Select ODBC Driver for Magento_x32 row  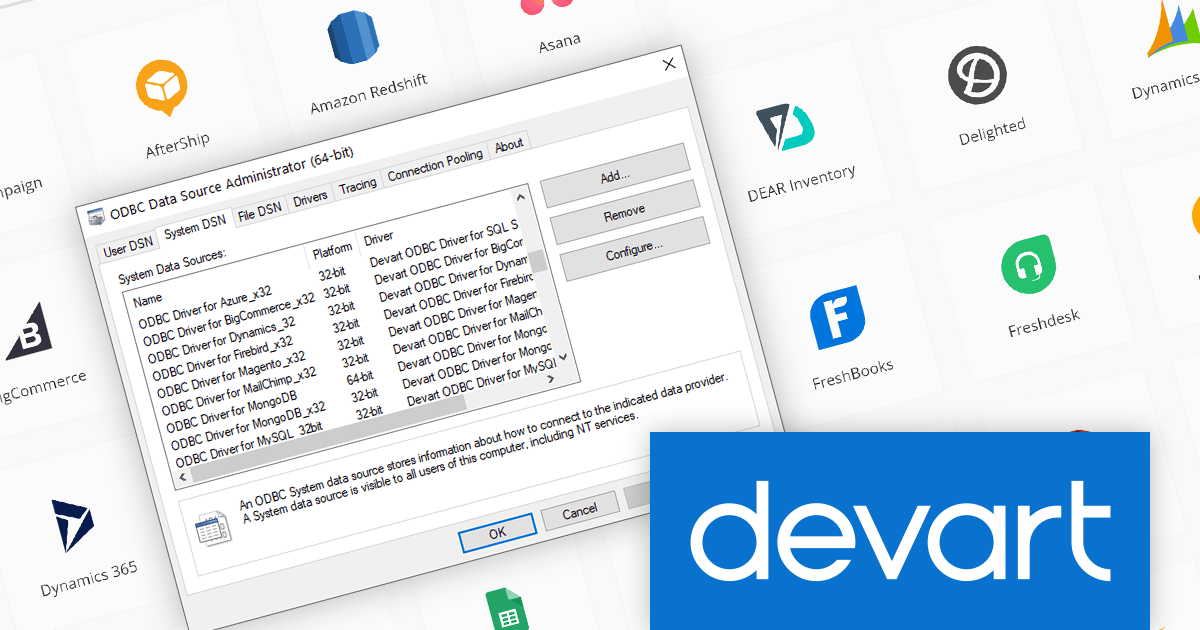pos(230,373)
